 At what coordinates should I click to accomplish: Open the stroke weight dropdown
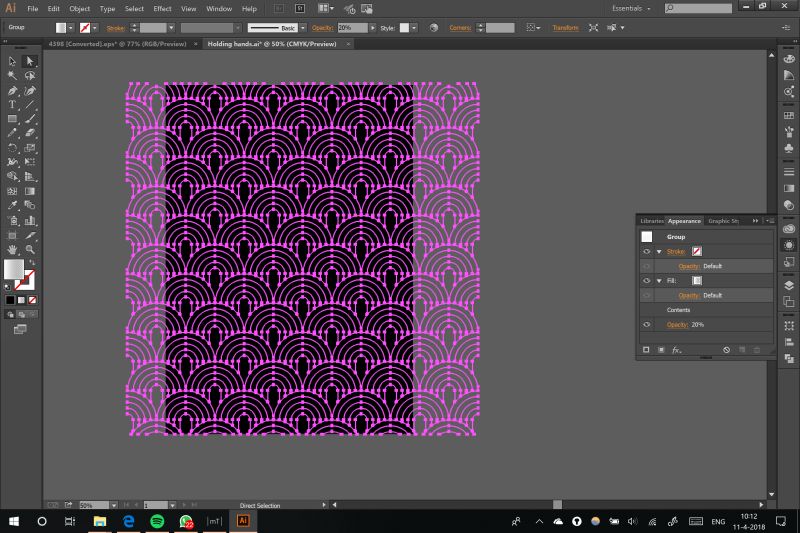coord(171,28)
